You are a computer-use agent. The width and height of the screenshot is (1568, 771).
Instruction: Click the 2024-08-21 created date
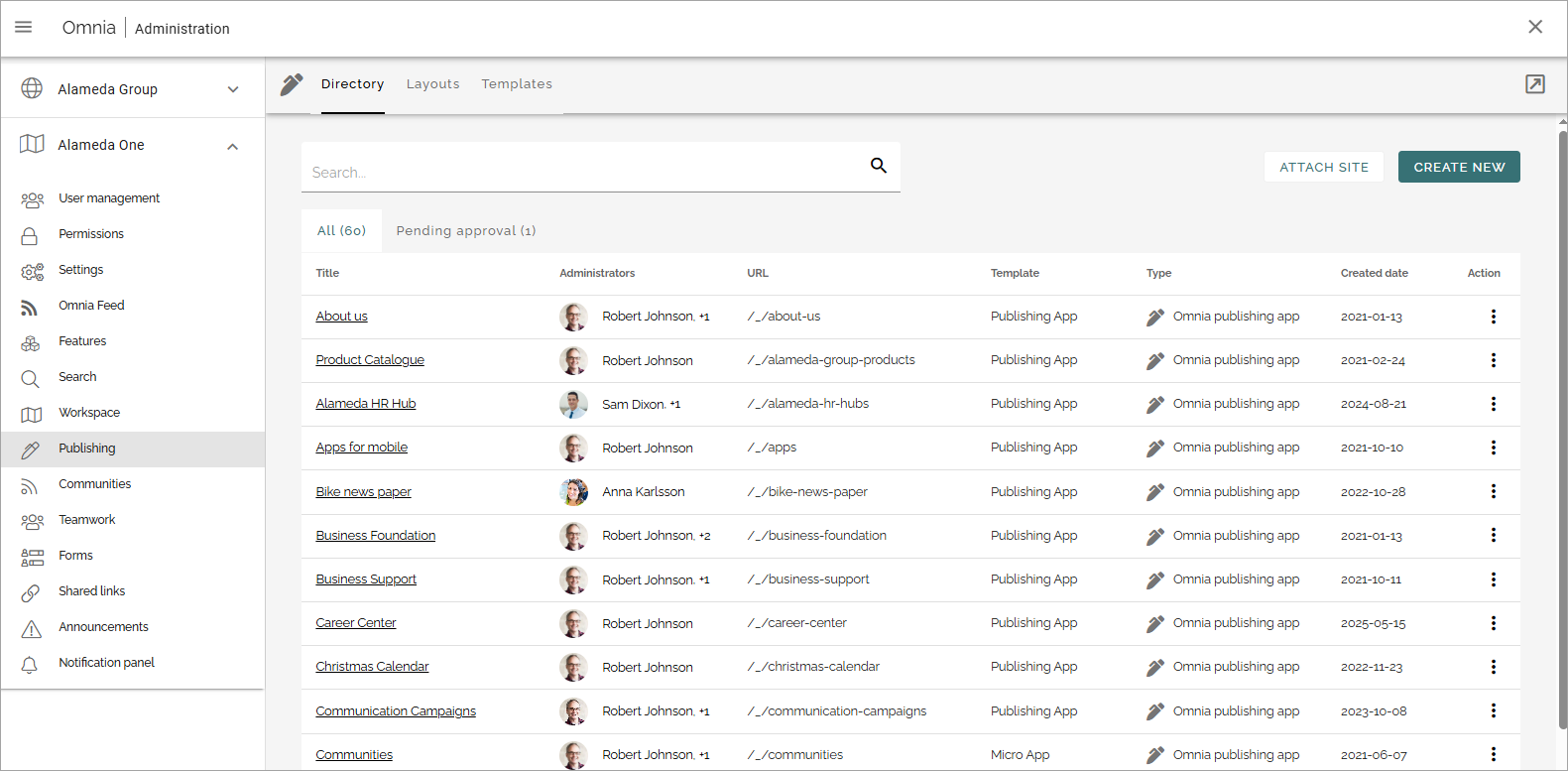1374,404
